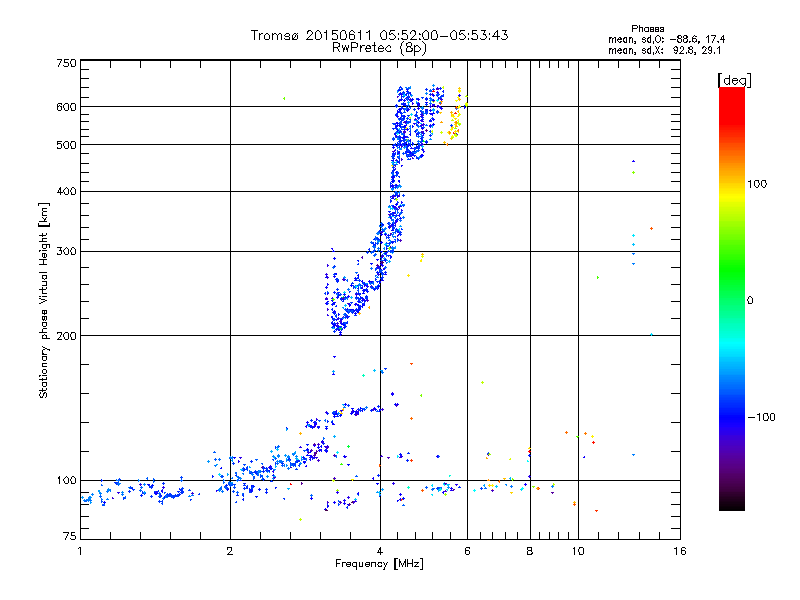The height and width of the screenshot is (600, 800).
Task: Click the '1' x-axis tick label
Action: pos(80,551)
